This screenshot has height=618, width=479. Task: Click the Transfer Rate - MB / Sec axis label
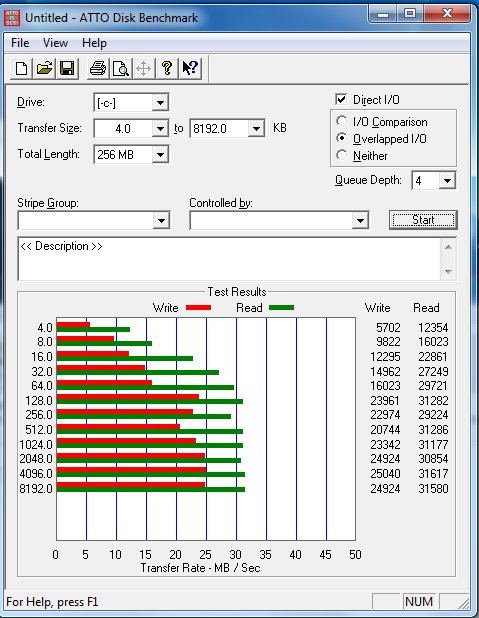(x=200, y=568)
